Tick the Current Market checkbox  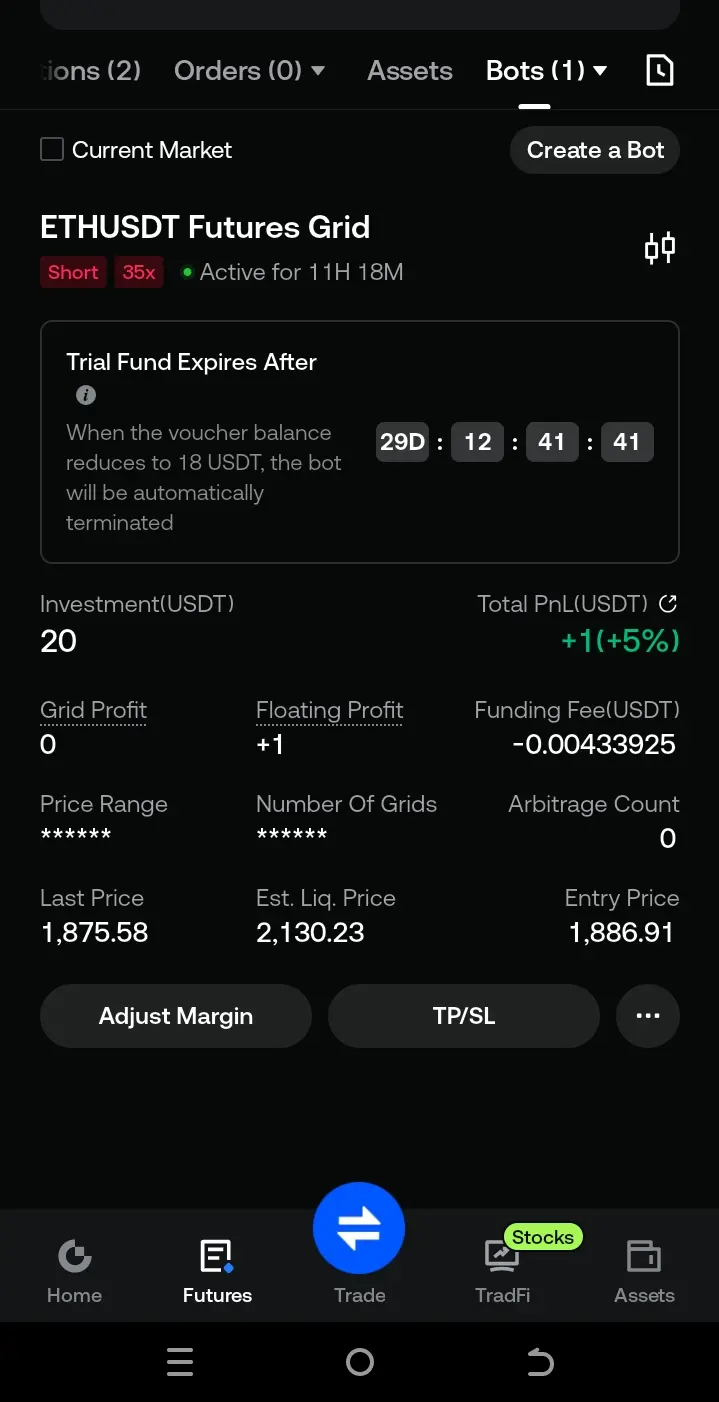coord(51,150)
